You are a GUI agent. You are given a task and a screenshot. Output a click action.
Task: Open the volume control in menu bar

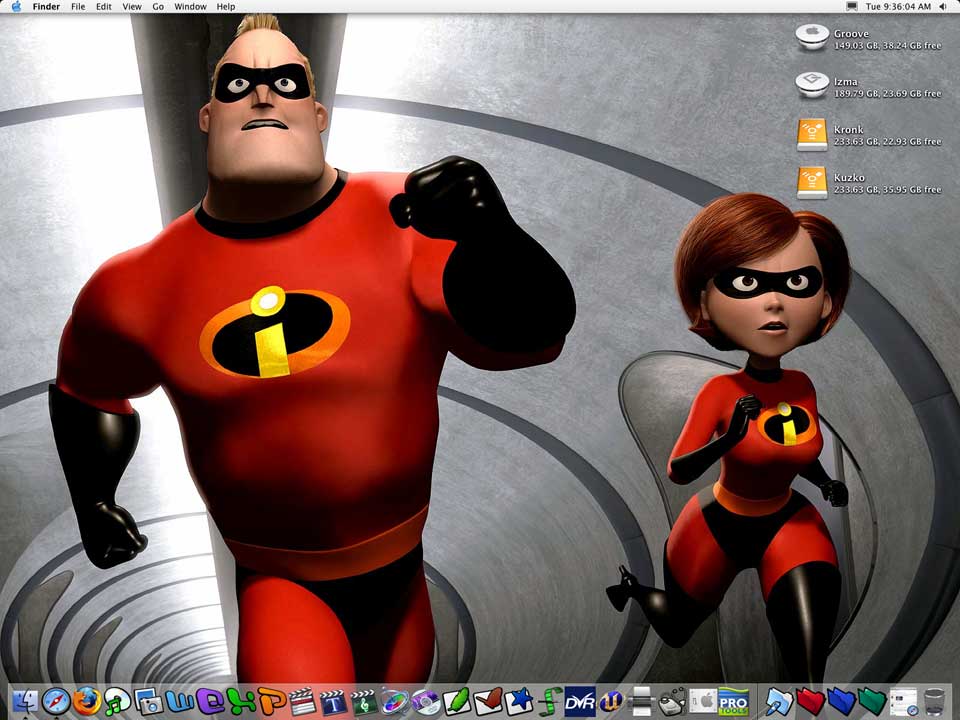[x=943, y=6]
